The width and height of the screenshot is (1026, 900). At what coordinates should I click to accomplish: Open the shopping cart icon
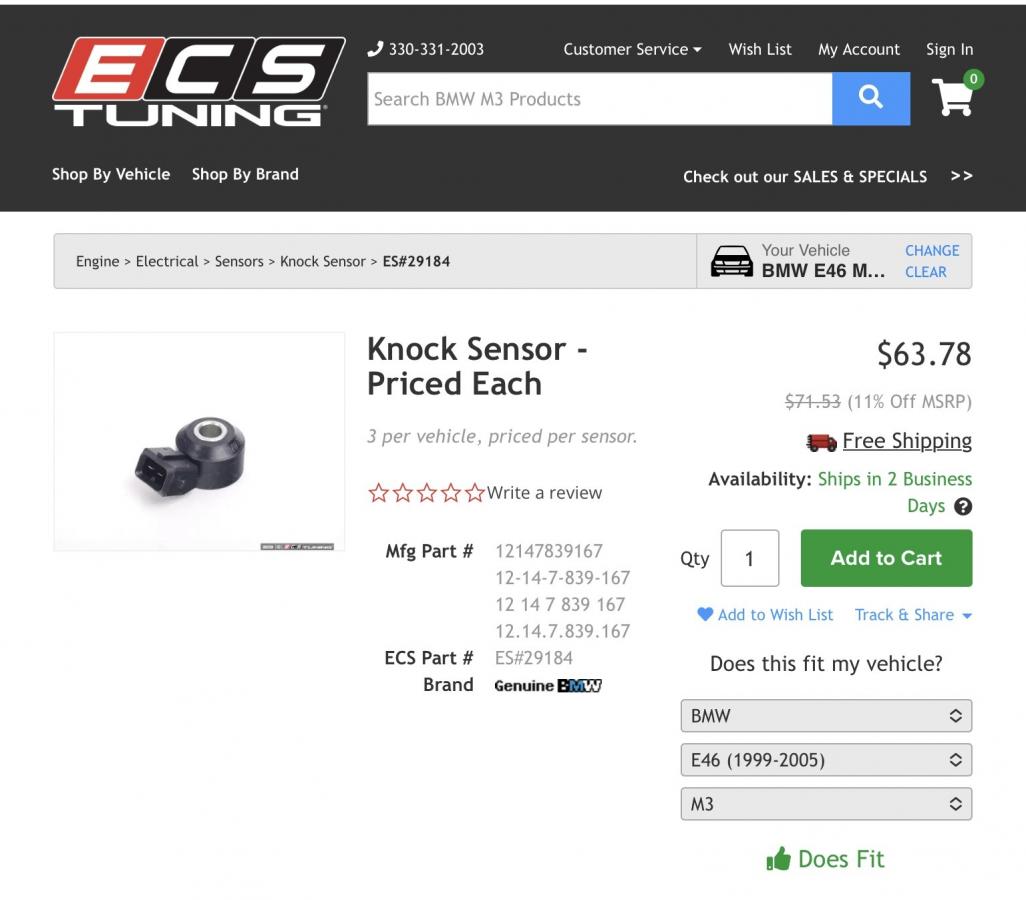click(955, 95)
